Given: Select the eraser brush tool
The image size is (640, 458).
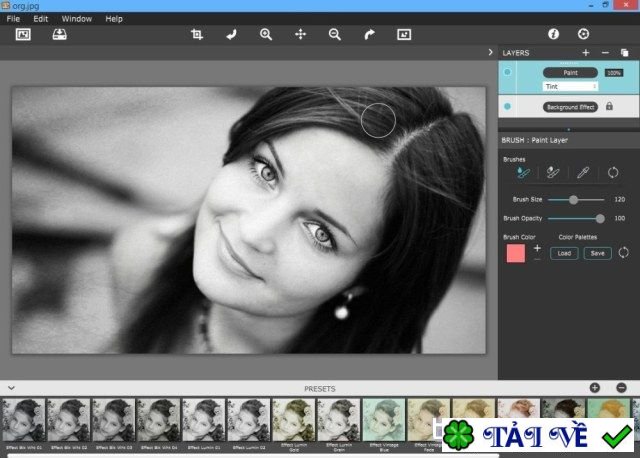Looking at the screenshot, I should coord(552,173).
